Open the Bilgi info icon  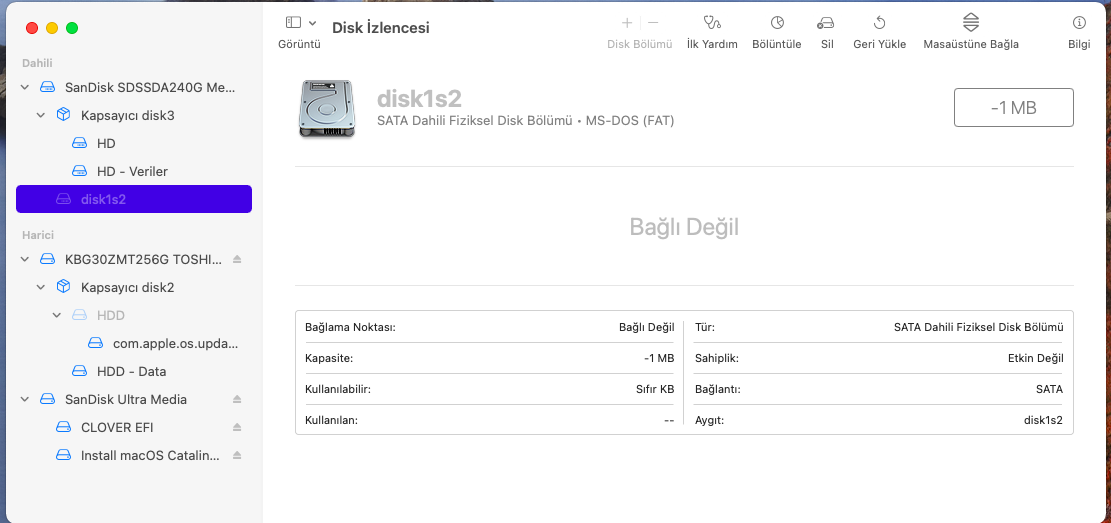click(x=1079, y=23)
